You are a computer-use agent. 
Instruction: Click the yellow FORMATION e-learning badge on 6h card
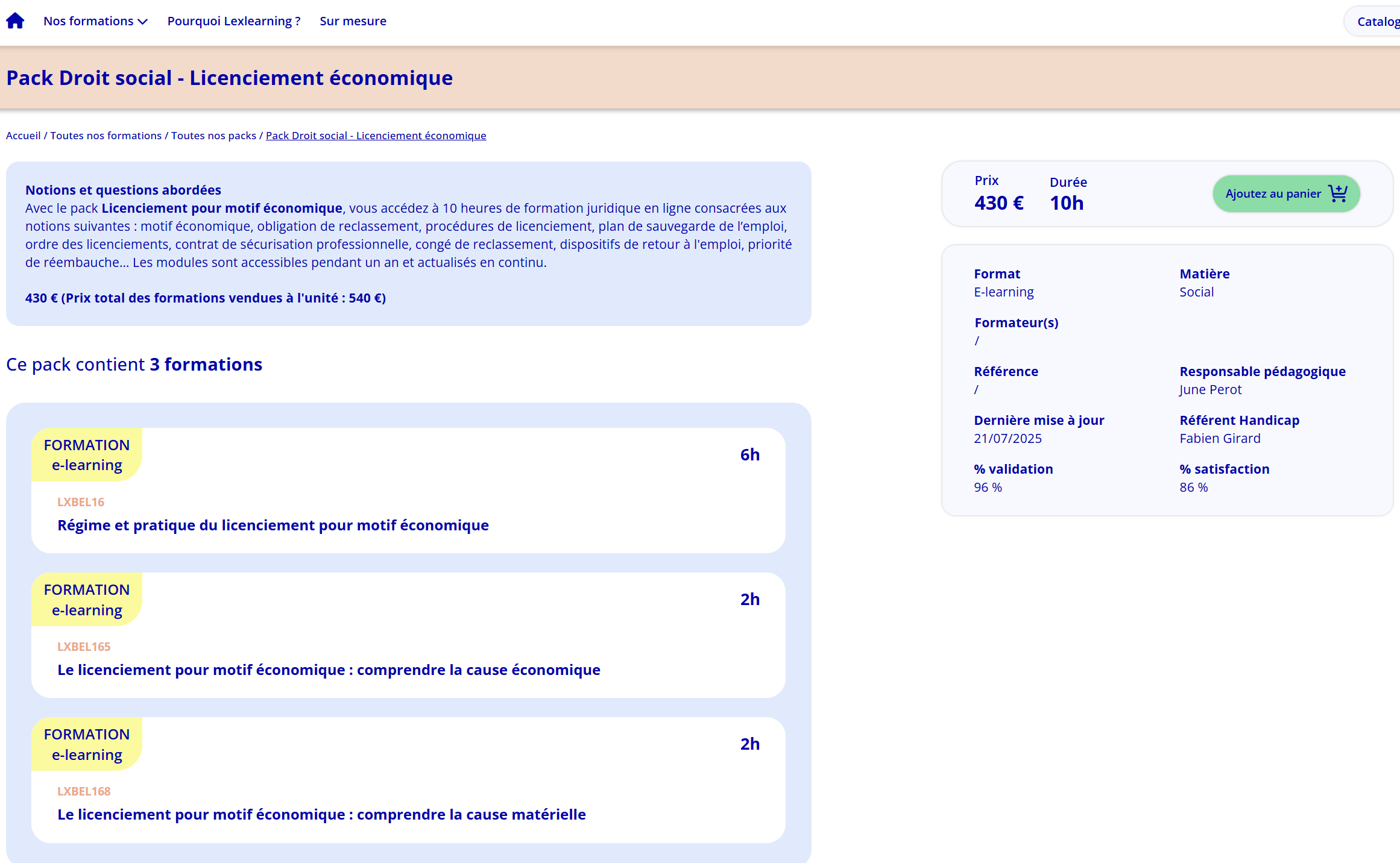[87, 455]
